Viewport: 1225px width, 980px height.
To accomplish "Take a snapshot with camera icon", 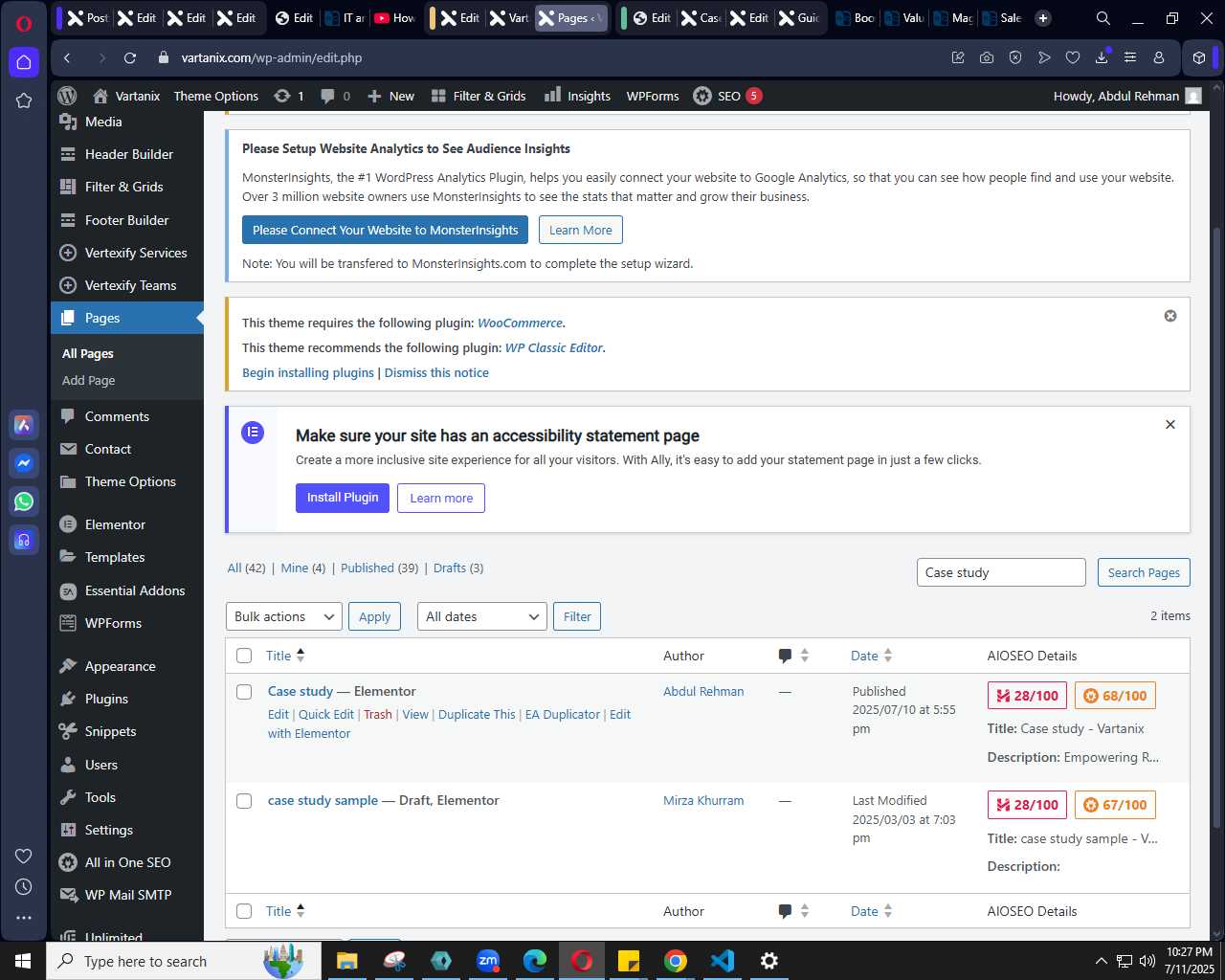I will tap(987, 58).
